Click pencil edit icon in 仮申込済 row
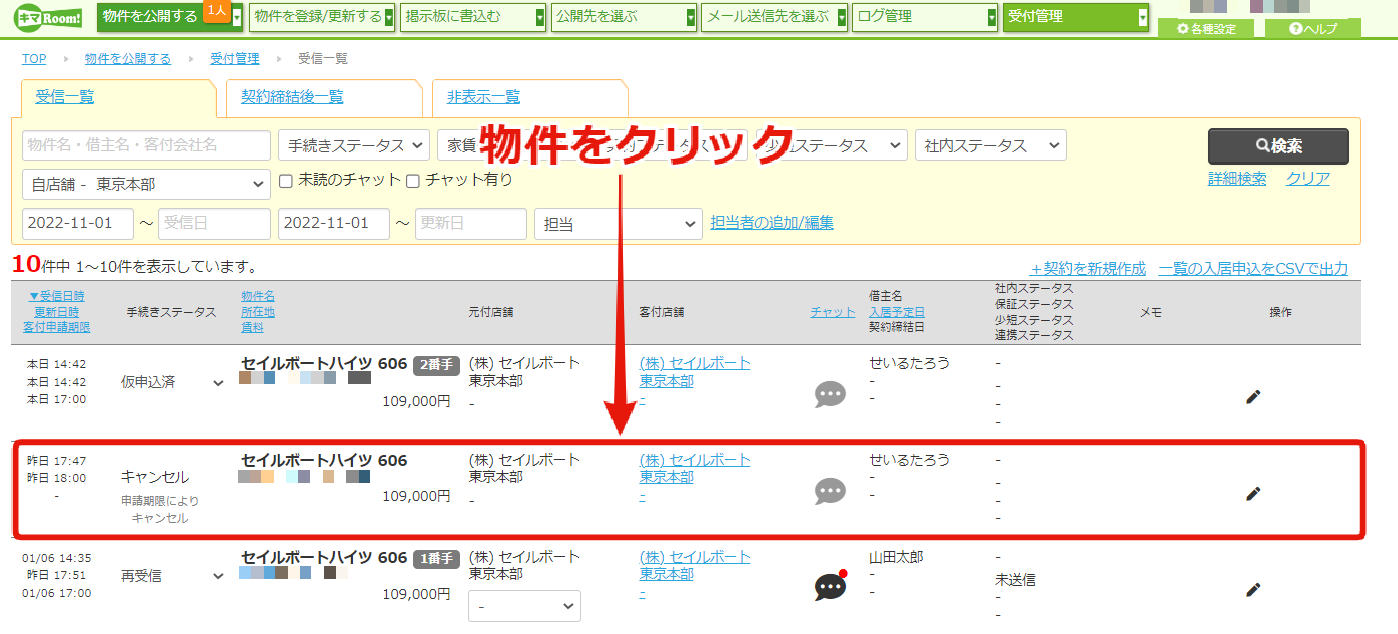Viewport: 1398px width, 634px height. [1253, 397]
